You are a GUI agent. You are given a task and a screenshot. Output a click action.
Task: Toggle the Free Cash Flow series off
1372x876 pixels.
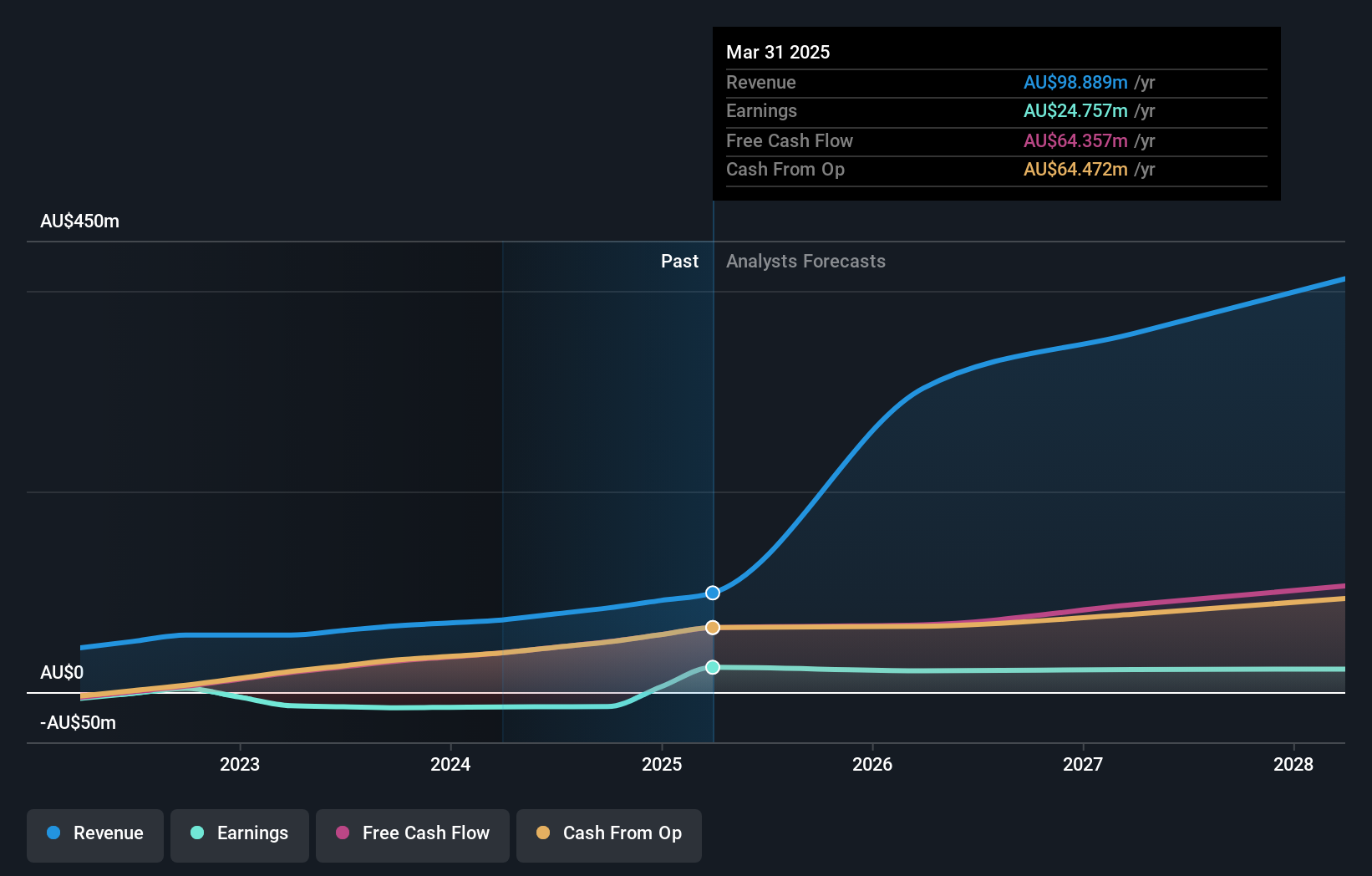pos(413,833)
